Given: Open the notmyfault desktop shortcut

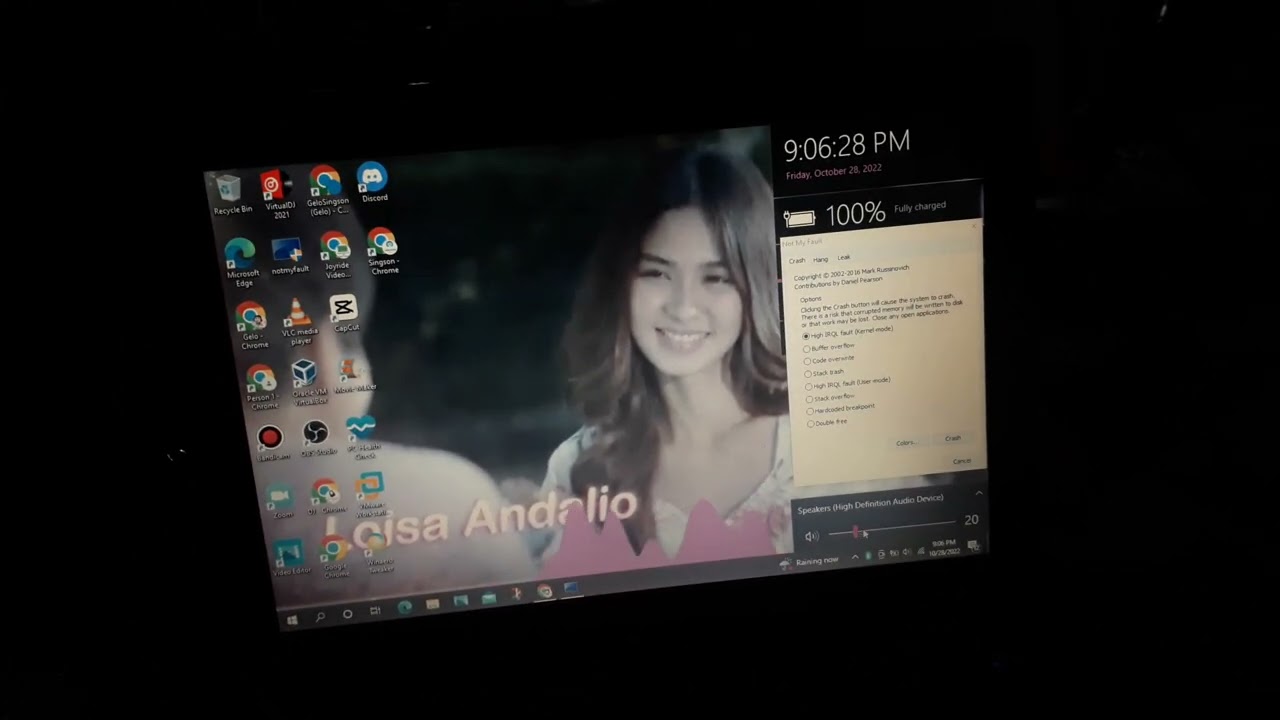Looking at the screenshot, I should pyautogui.click(x=289, y=256).
